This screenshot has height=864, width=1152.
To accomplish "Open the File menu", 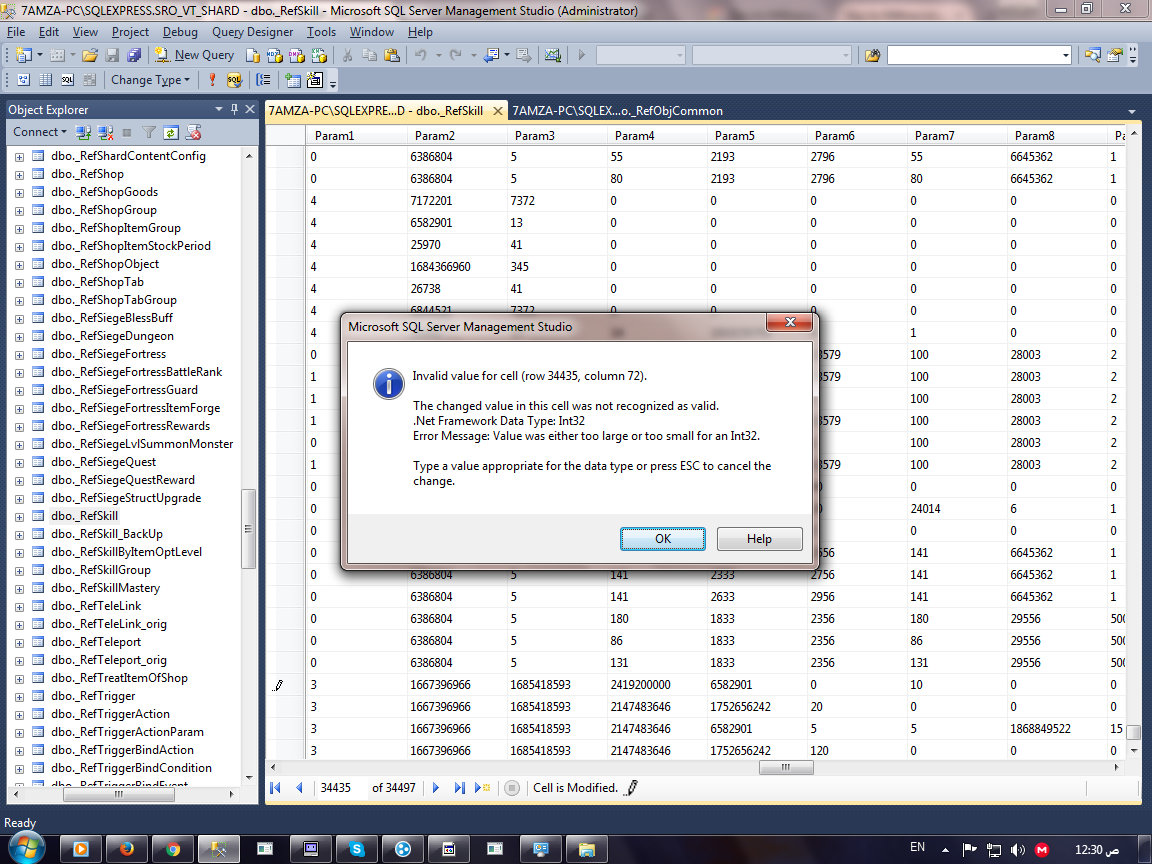I will 15,32.
